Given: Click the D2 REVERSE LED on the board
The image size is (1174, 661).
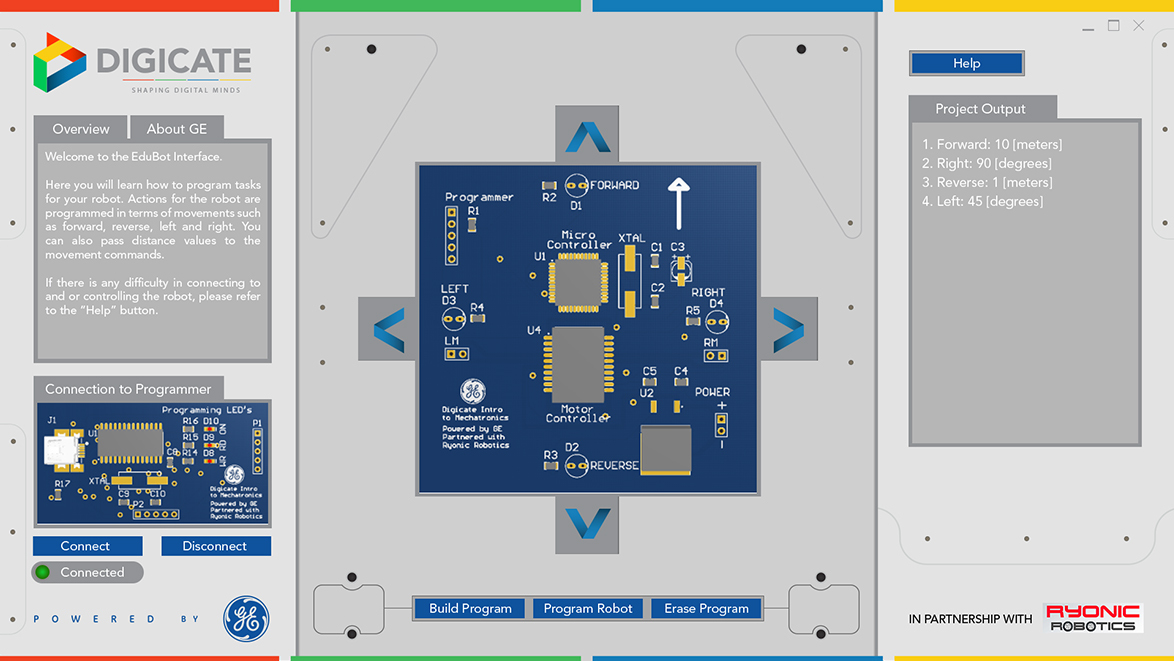Looking at the screenshot, I should (576, 466).
